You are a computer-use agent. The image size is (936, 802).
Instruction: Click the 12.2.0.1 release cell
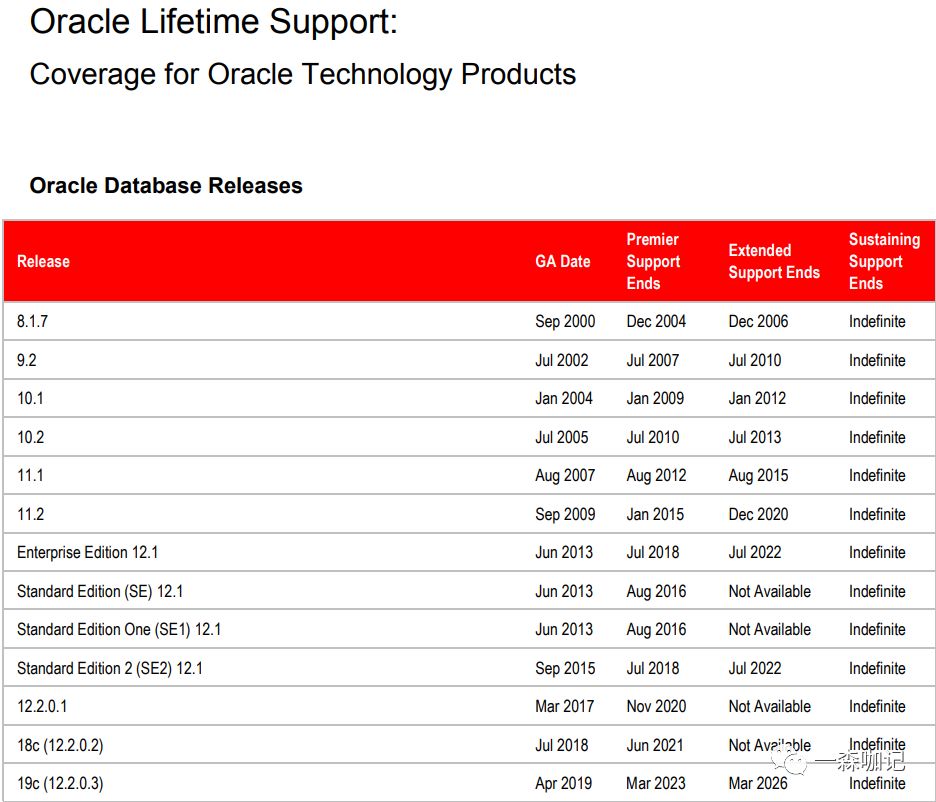tap(42, 707)
